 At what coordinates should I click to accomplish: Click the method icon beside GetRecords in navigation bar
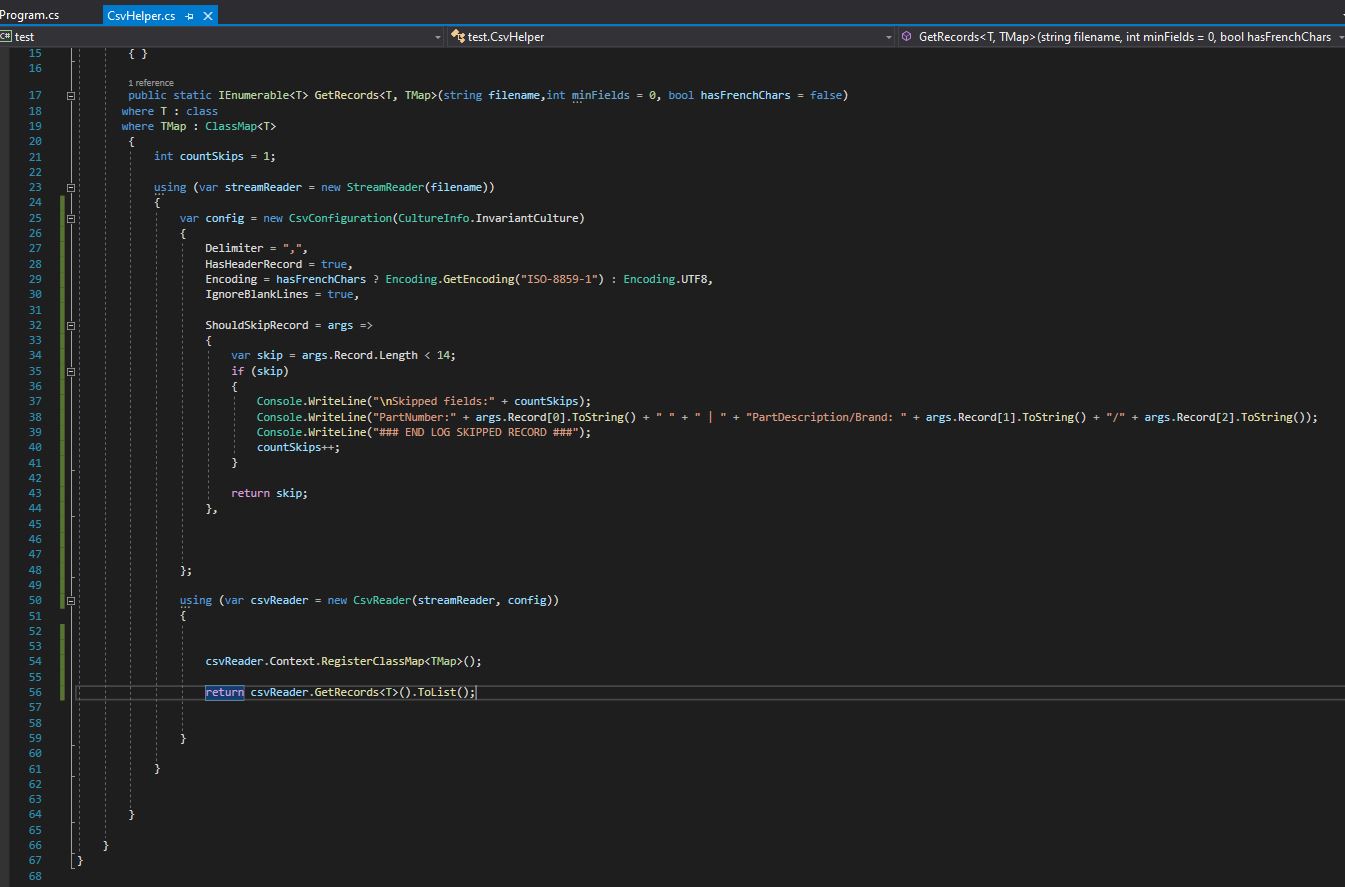[906, 36]
